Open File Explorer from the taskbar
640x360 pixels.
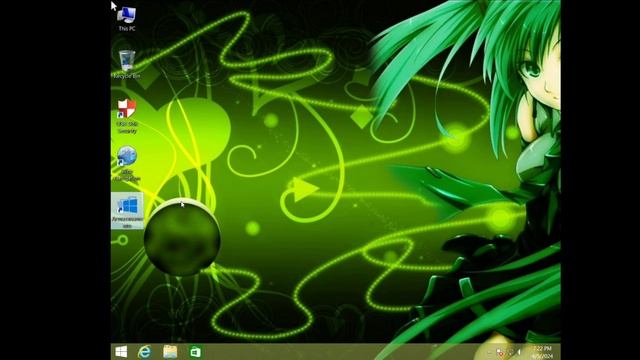coord(170,351)
